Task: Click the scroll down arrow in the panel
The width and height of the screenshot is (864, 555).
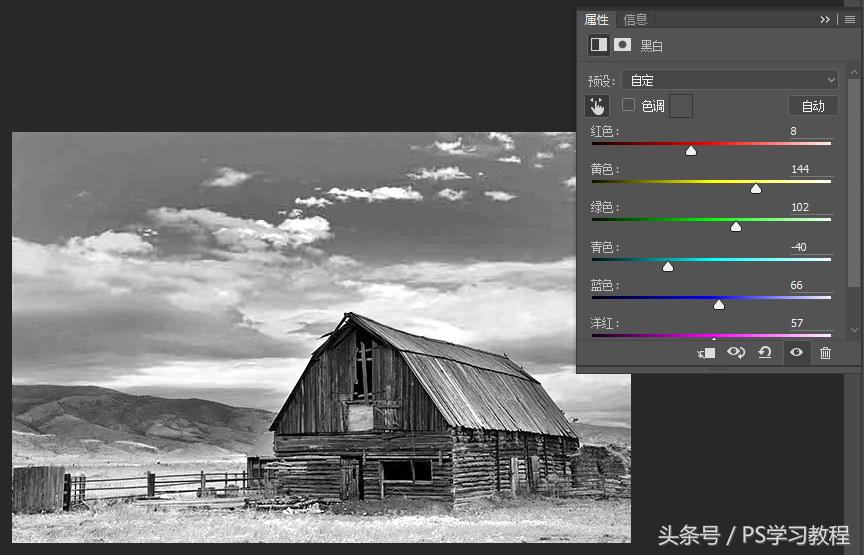Action: (x=854, y=330)
